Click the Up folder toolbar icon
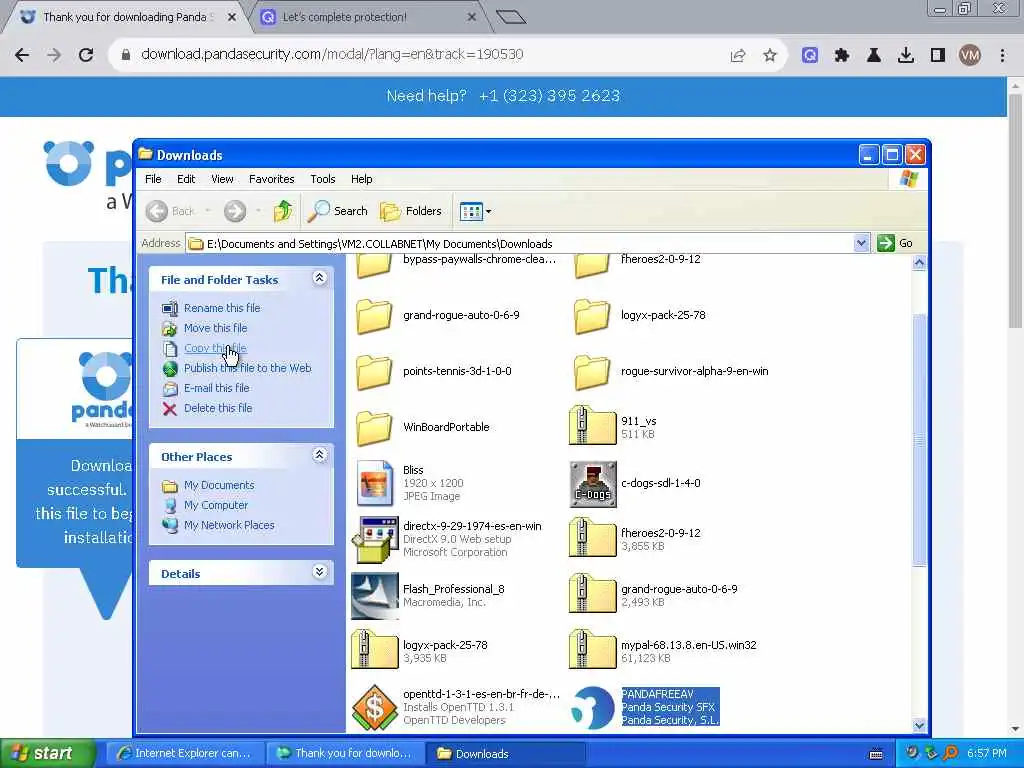Viewport: 1024px width, 768px height. [283, 211]
